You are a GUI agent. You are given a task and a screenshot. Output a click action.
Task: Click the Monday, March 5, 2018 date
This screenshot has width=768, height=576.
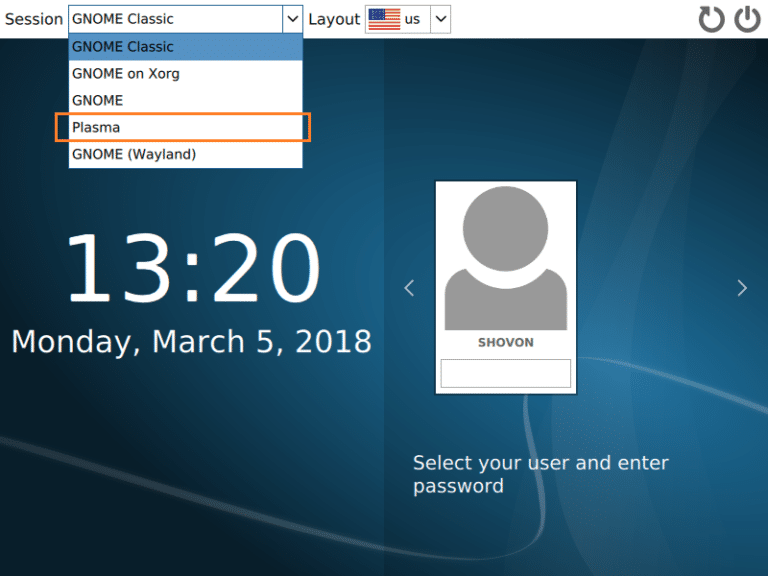pos(192,341)
